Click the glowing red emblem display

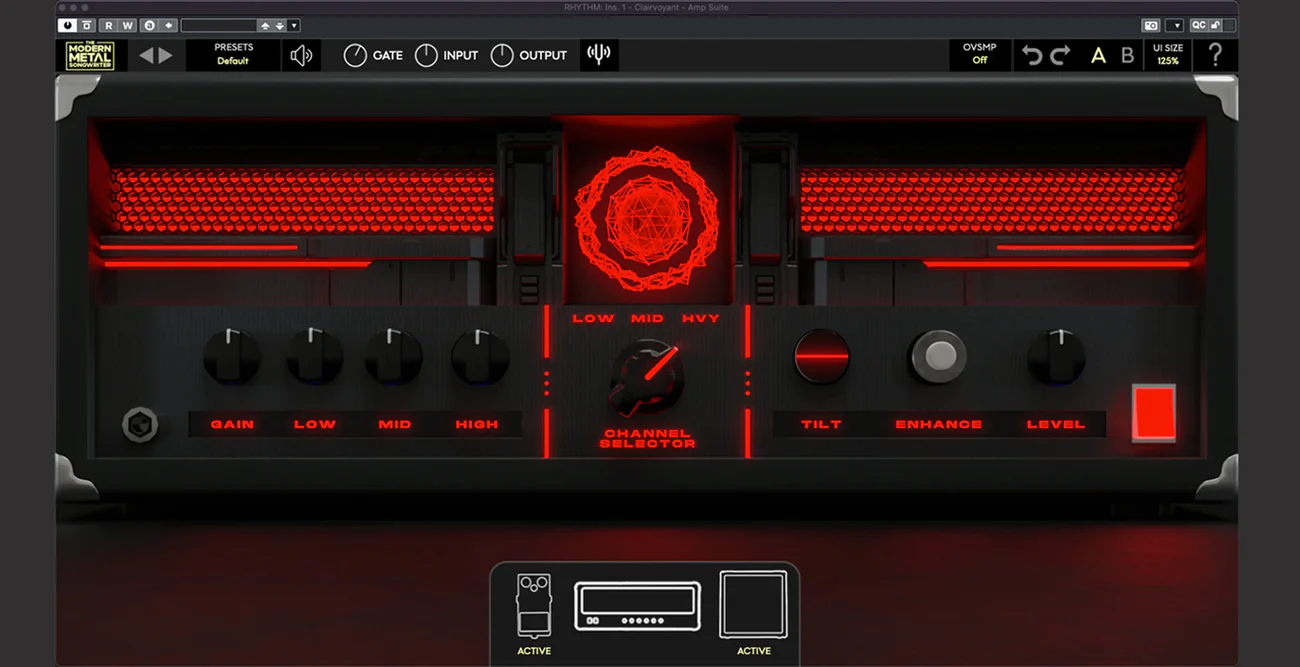[647, 219]
